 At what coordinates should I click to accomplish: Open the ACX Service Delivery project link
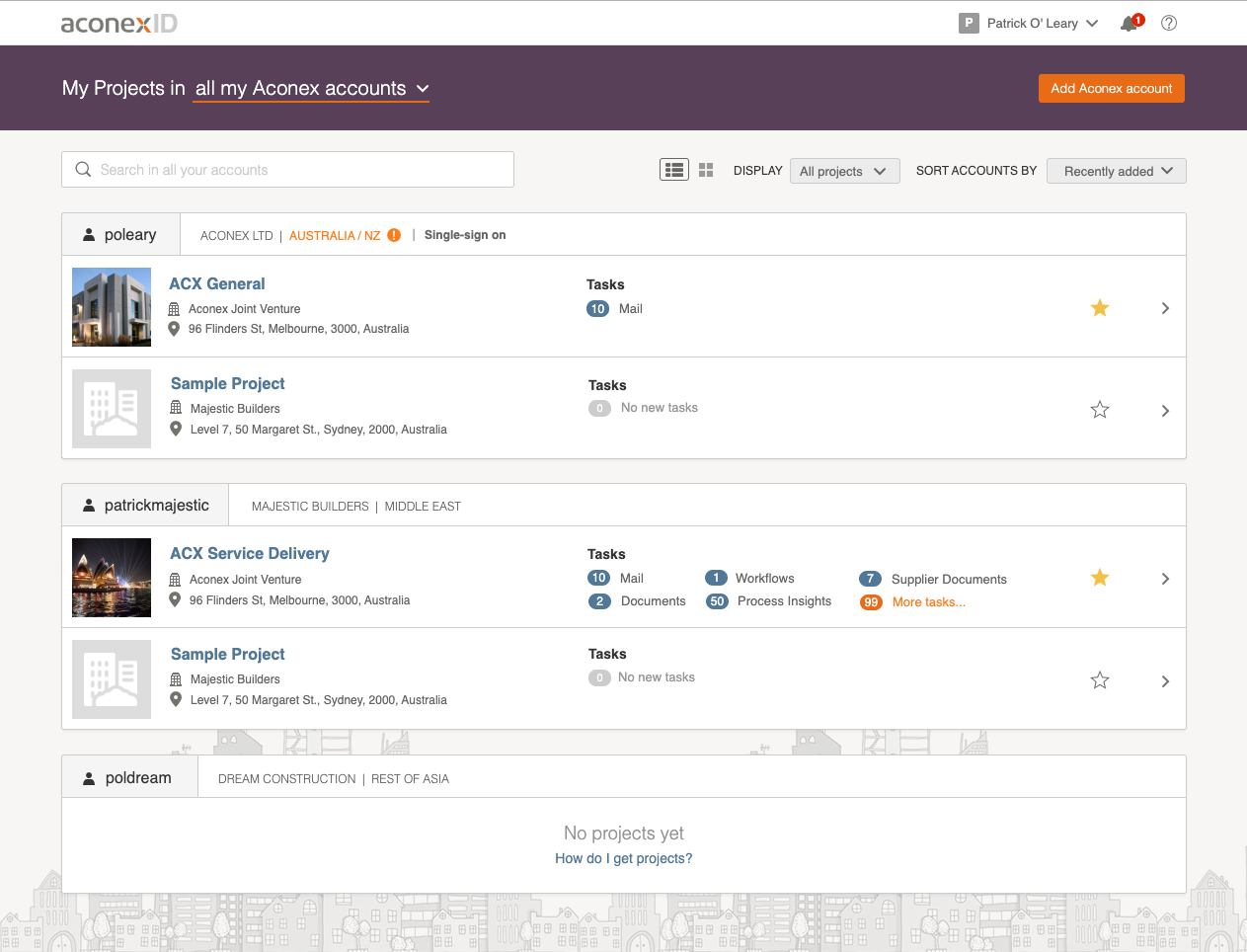[250, 553]
